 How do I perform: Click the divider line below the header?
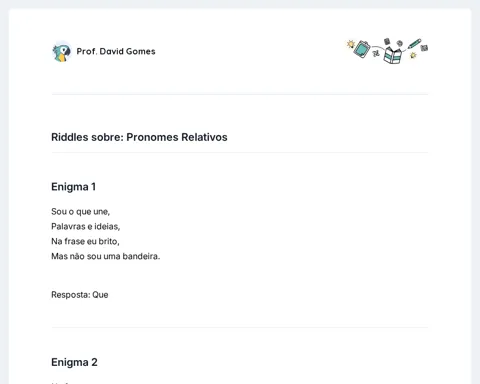pos(240,94)
